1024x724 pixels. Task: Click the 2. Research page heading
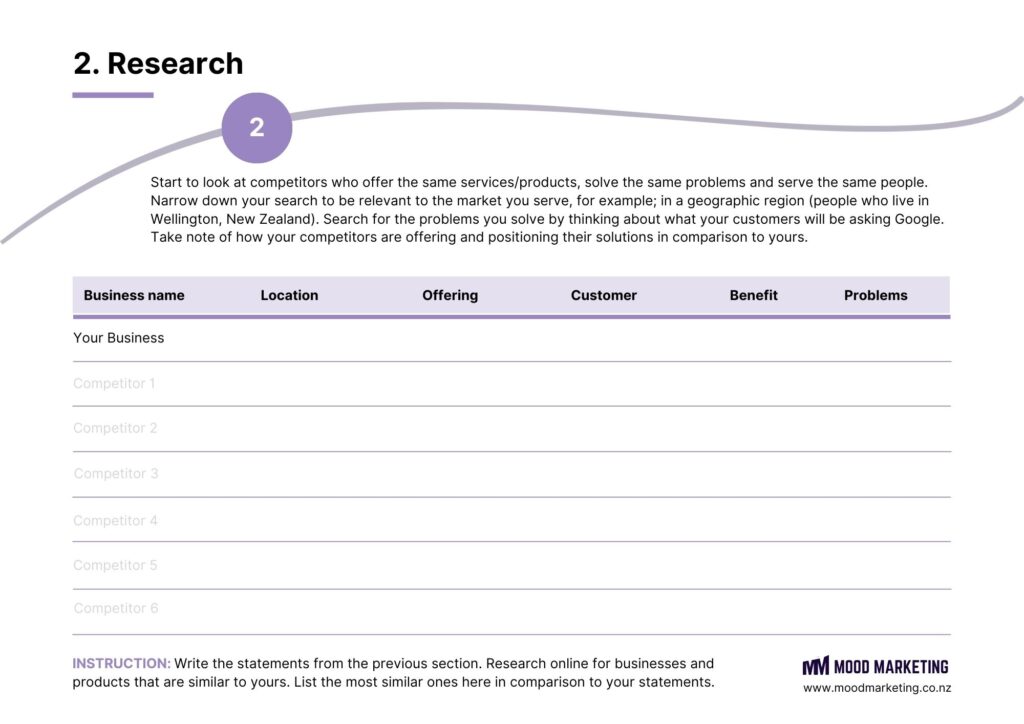pyautogui.click(x=158, y=63)
